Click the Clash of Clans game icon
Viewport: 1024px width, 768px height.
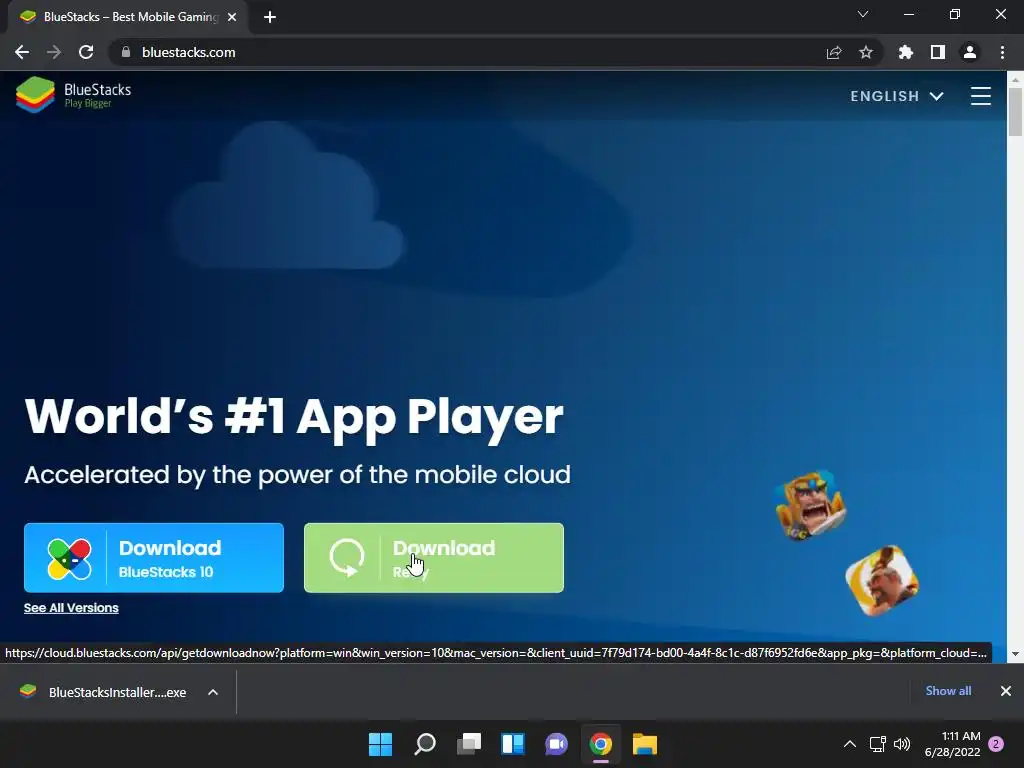[882, 581]
